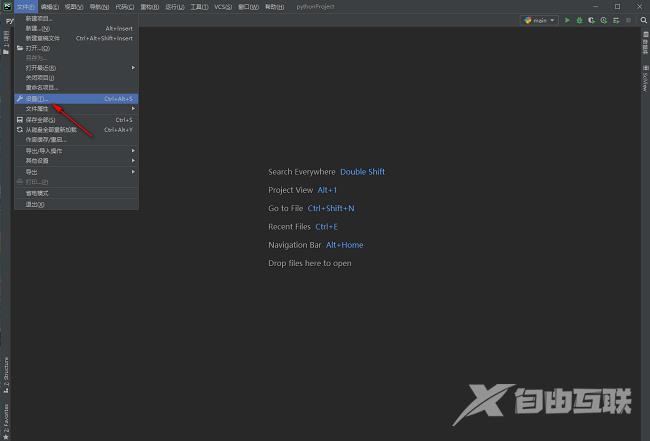Run with coverage icon in toolbar
This screenshot has height=441, width=650.
[x=591, y=19]
